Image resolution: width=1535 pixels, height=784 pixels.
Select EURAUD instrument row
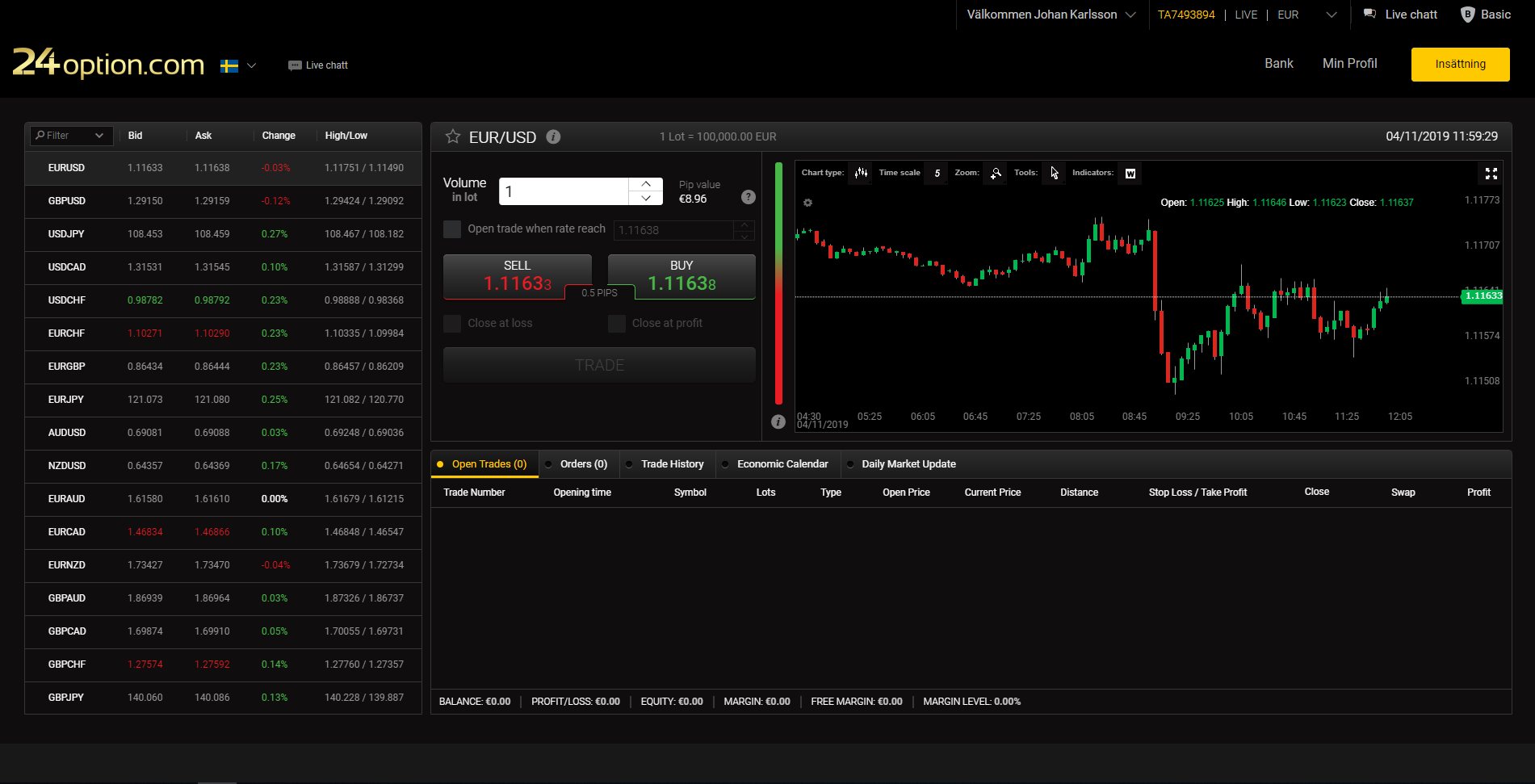223,499
